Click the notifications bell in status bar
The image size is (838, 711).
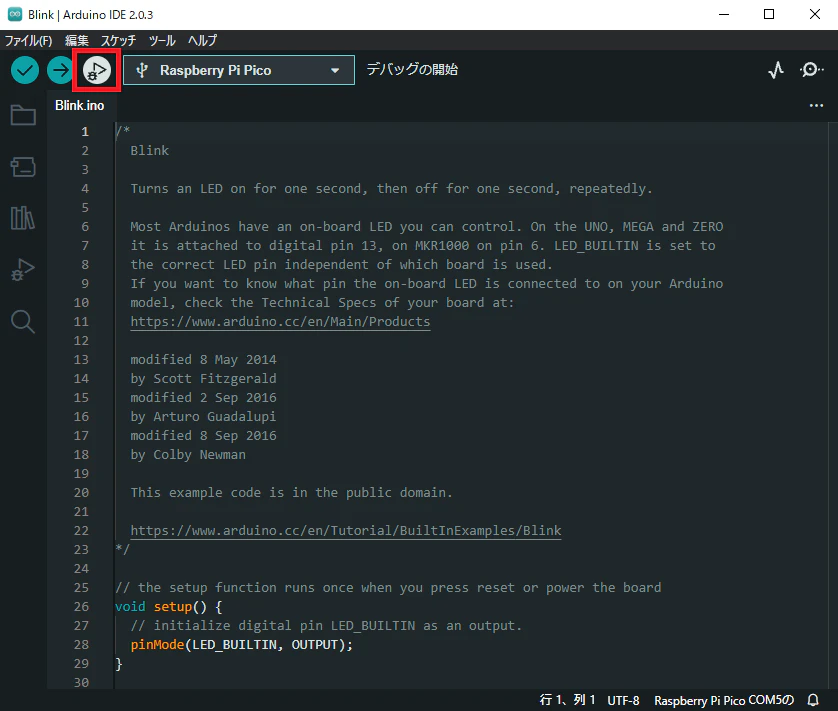(x=813, y=700)
